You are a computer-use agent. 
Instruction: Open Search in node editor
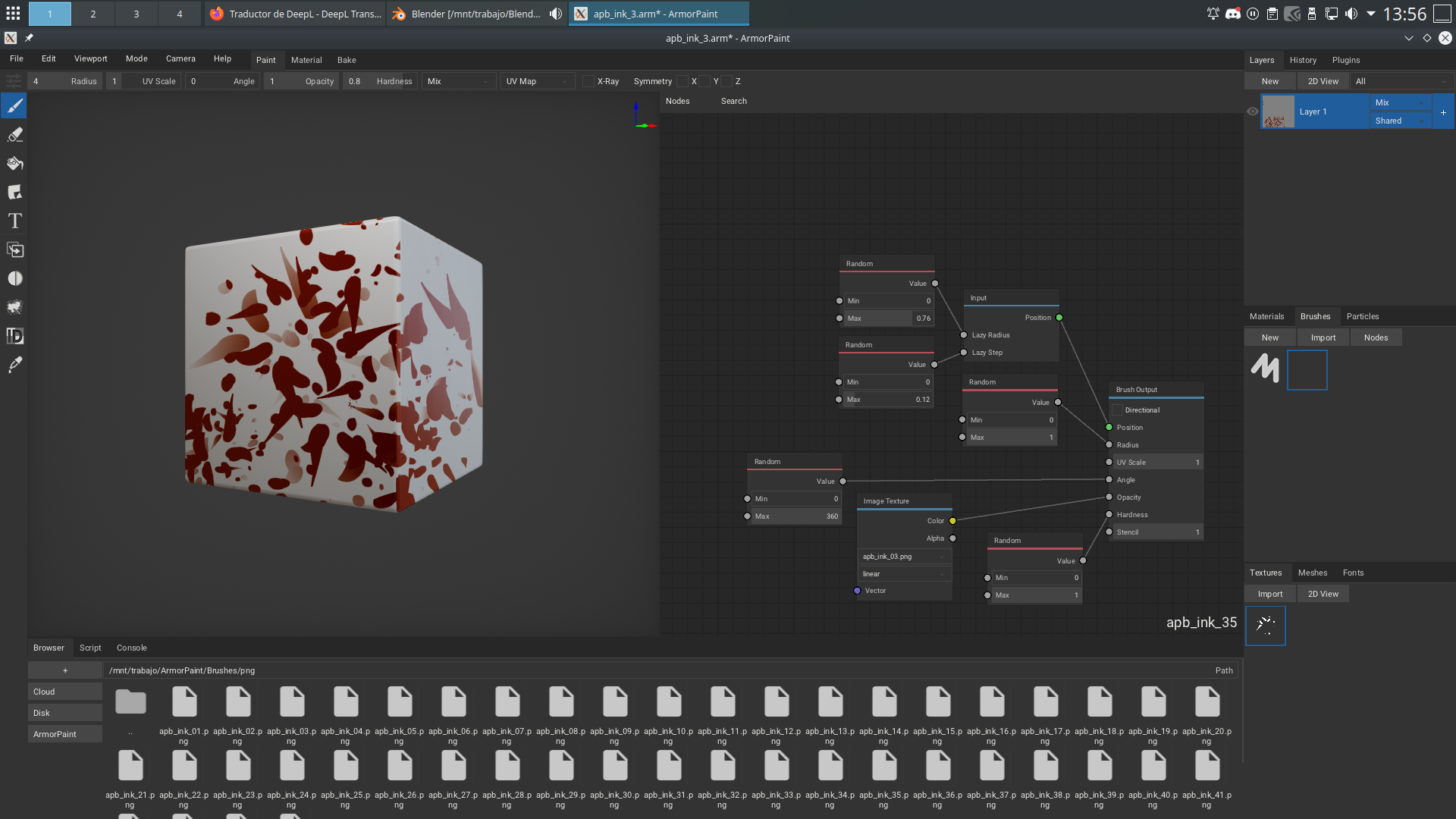733,101
